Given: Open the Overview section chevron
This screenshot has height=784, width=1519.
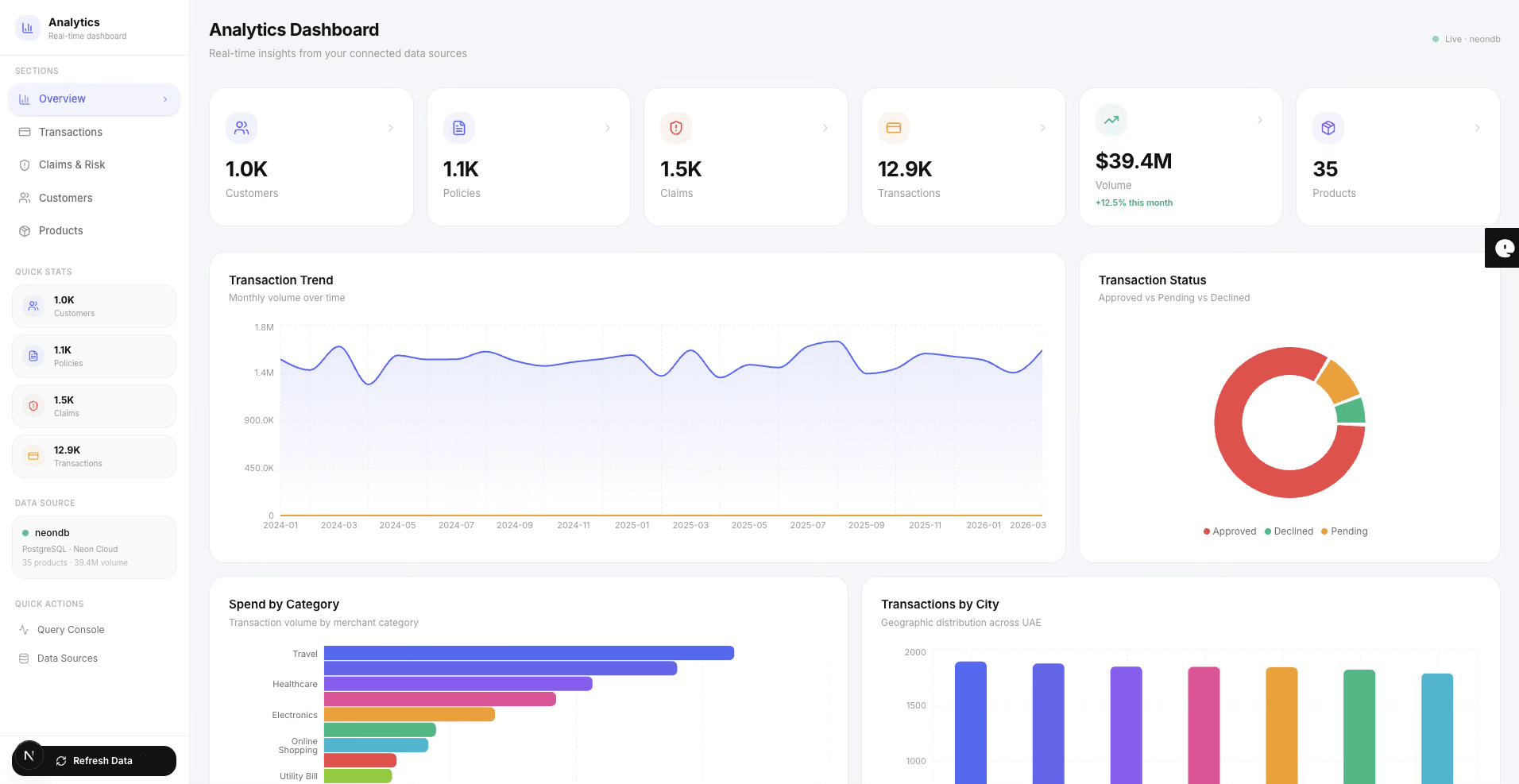Looking at the screenshot, I should coord(165,98).
